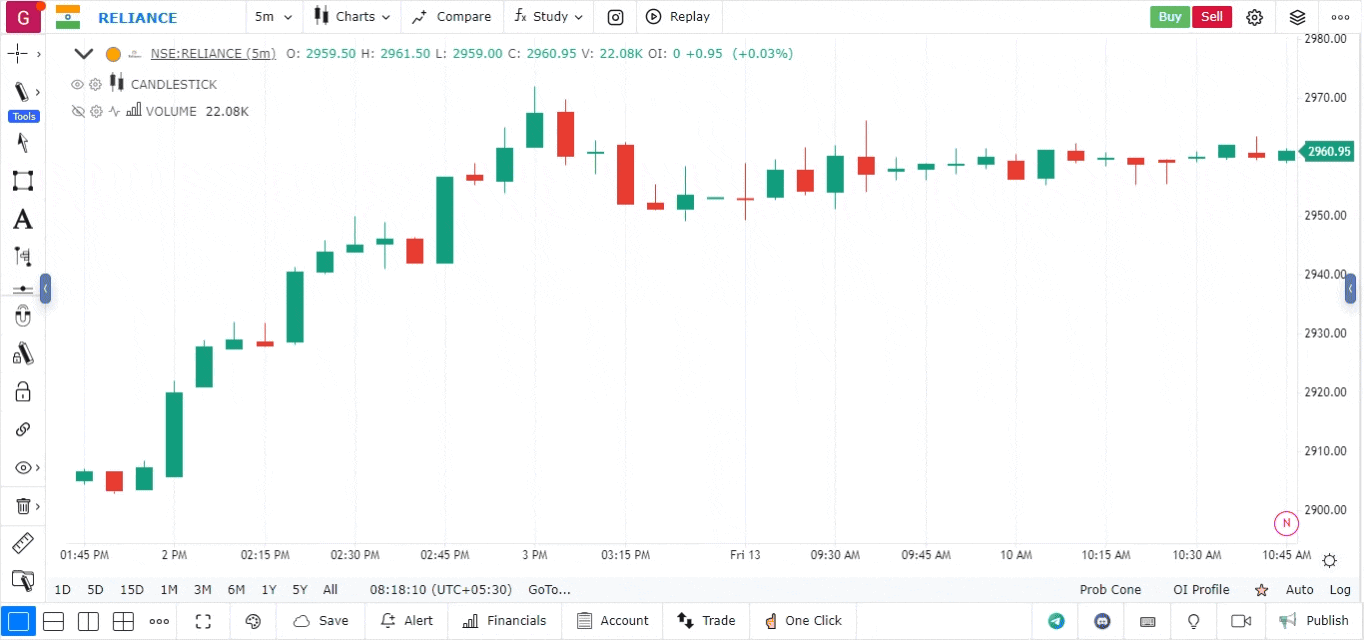Click the Instagram snapshot icon
The width and height of the screenshot is (1364, 640).
coord(616,17)
